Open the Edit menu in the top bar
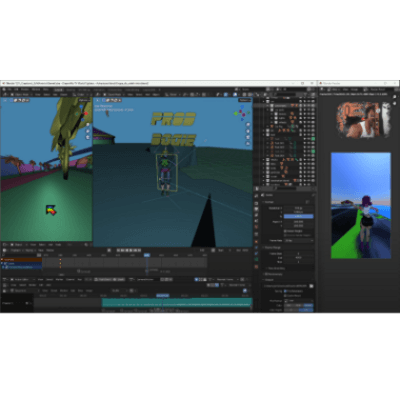This screenshot has height=400, width=400. click(x=16, y=89)
